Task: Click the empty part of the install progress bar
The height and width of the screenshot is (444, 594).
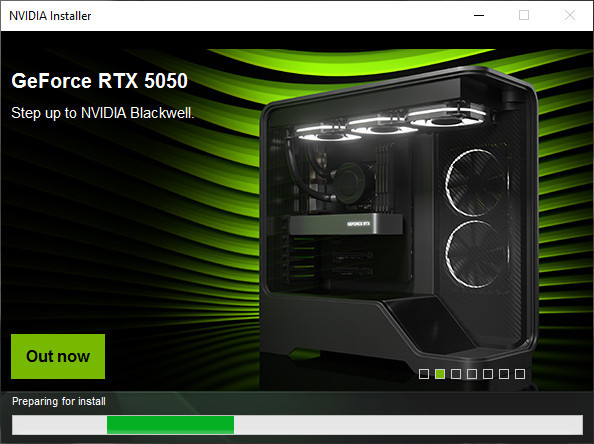Action: (x=408, y=425)
